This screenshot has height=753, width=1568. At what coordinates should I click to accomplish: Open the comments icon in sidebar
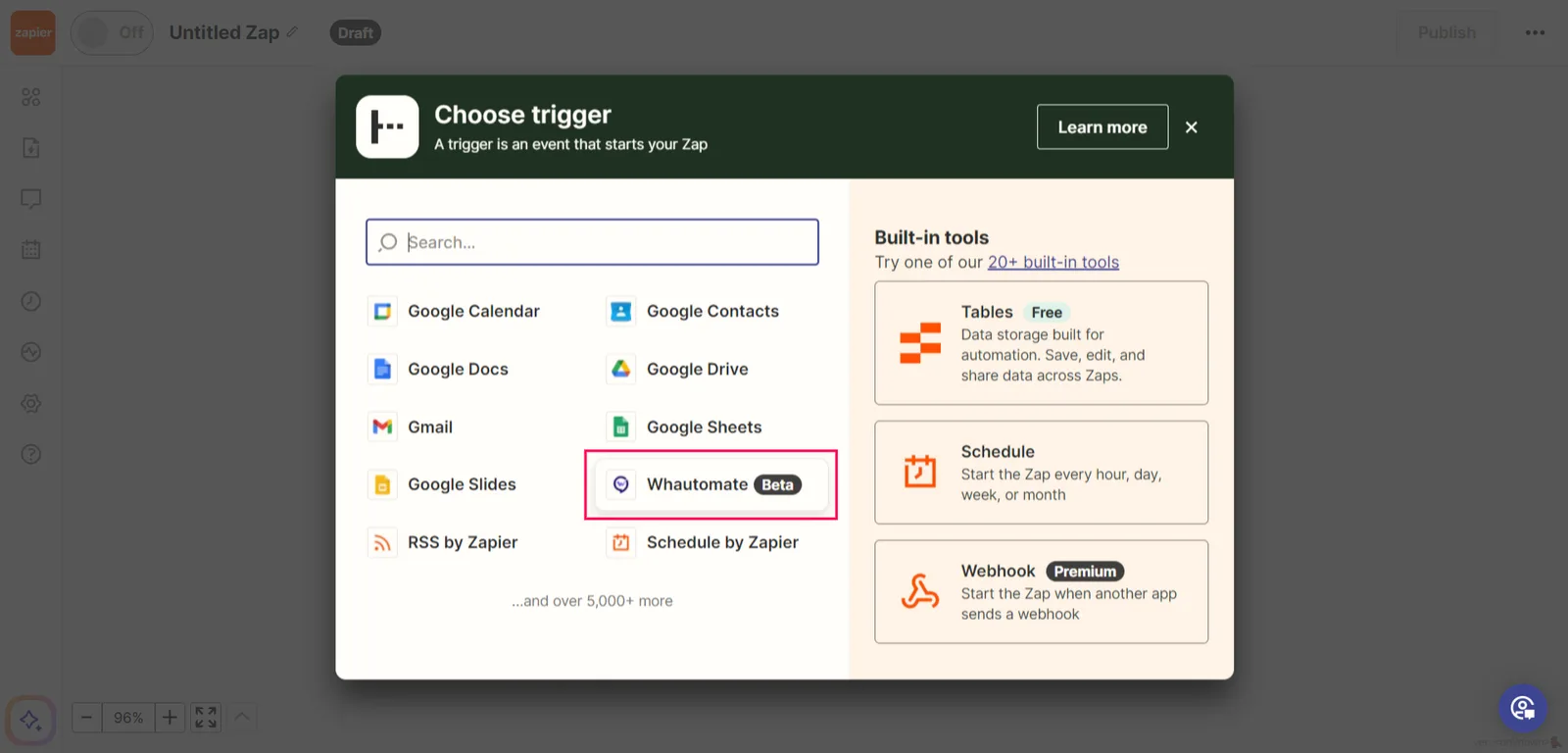pos(31,199)
